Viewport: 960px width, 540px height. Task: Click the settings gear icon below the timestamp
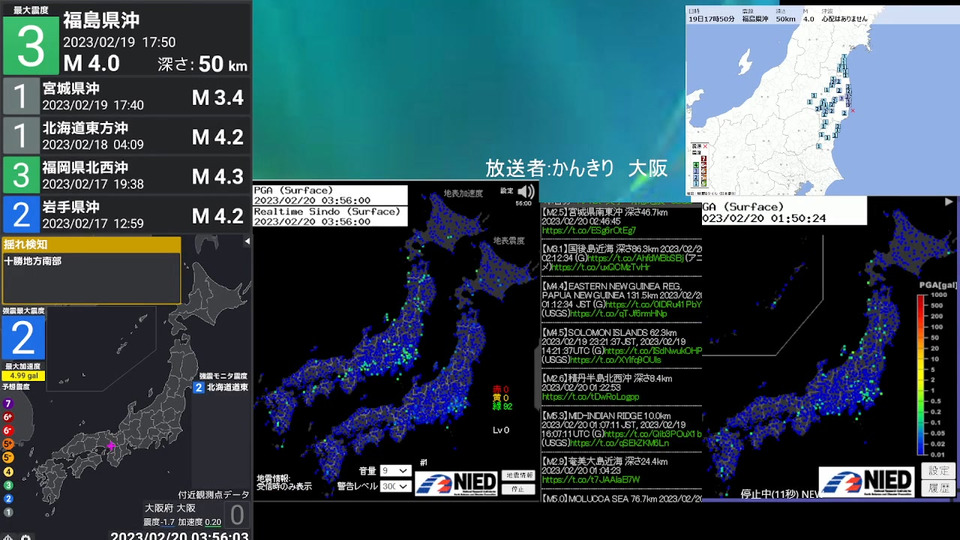(26, 538)
